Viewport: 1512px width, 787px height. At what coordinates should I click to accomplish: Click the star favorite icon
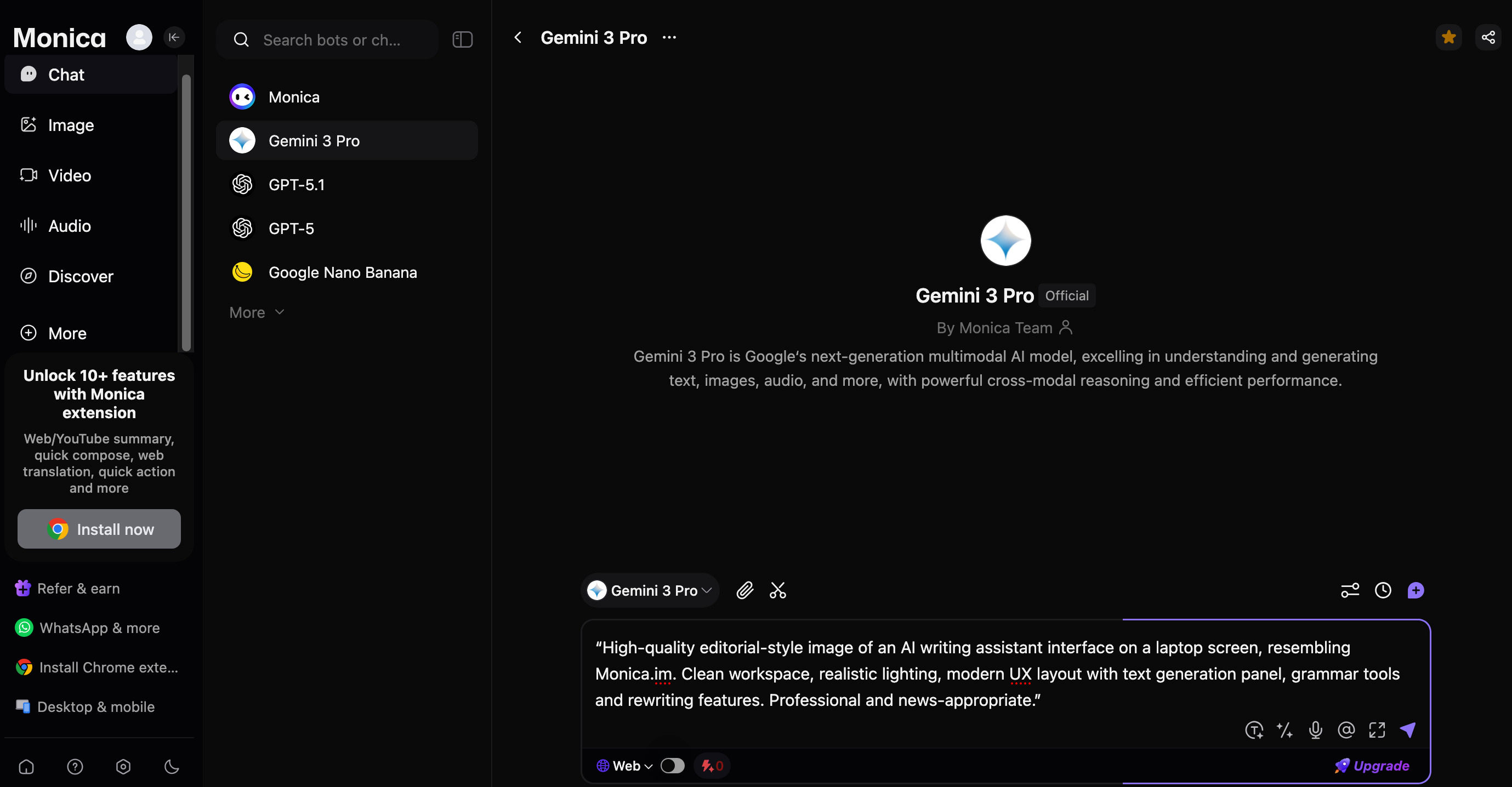coord(1448,38)
